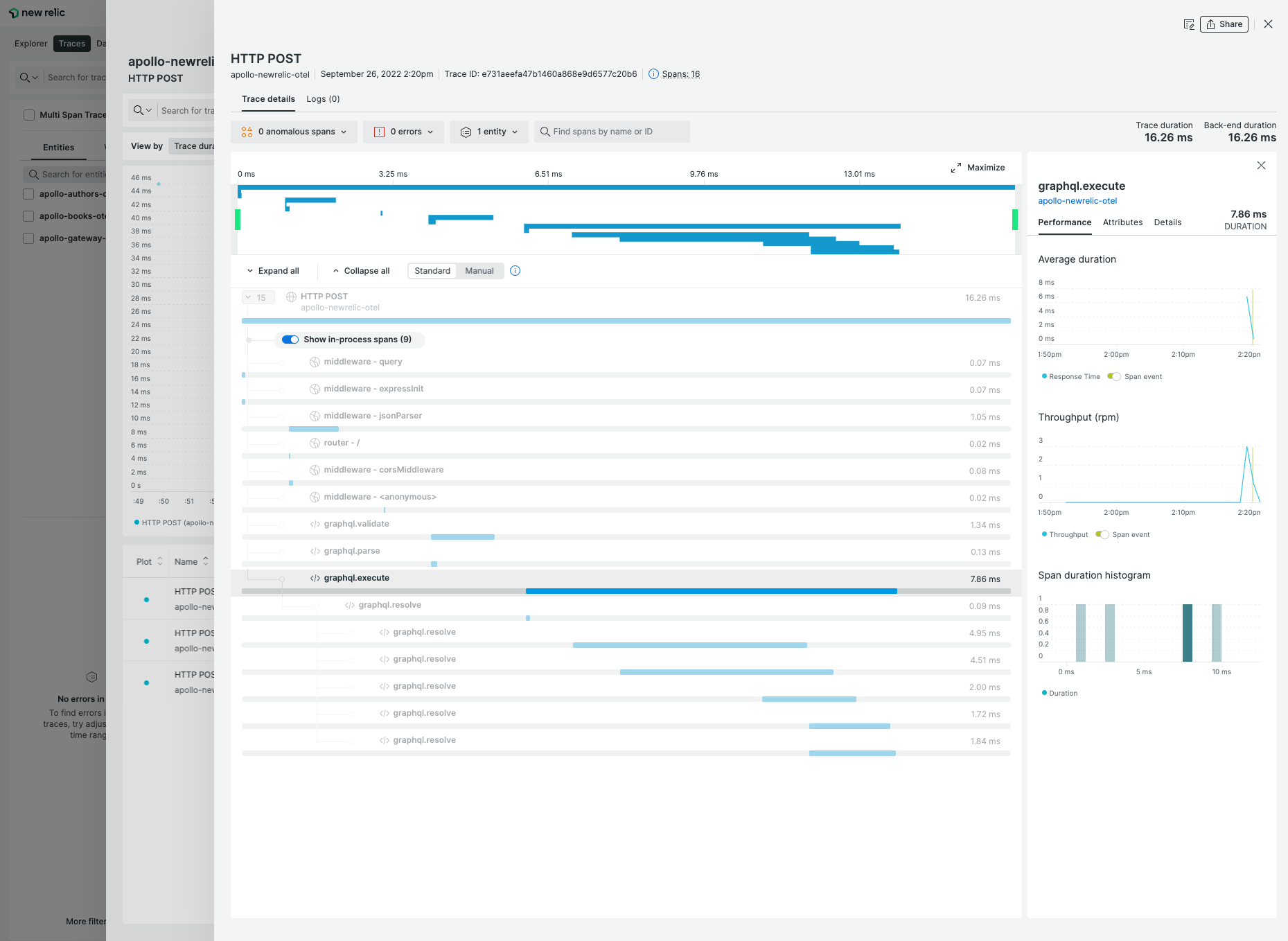Click the red errors warning icon
The width and height of the screenshot is (1288, 941).
point(380,132)
